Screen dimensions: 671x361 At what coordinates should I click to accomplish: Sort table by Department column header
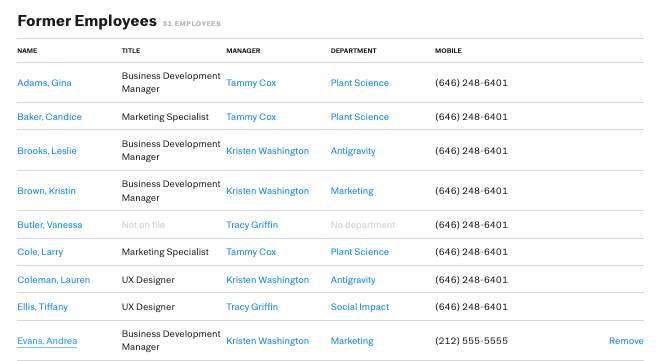353,50
